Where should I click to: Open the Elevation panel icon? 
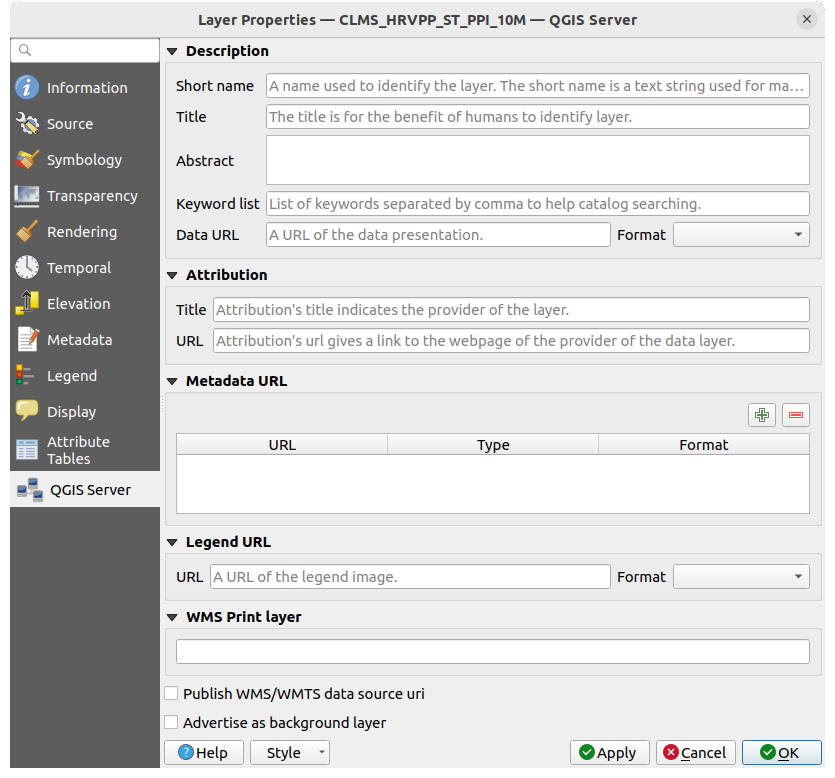[x=27, y=304]
